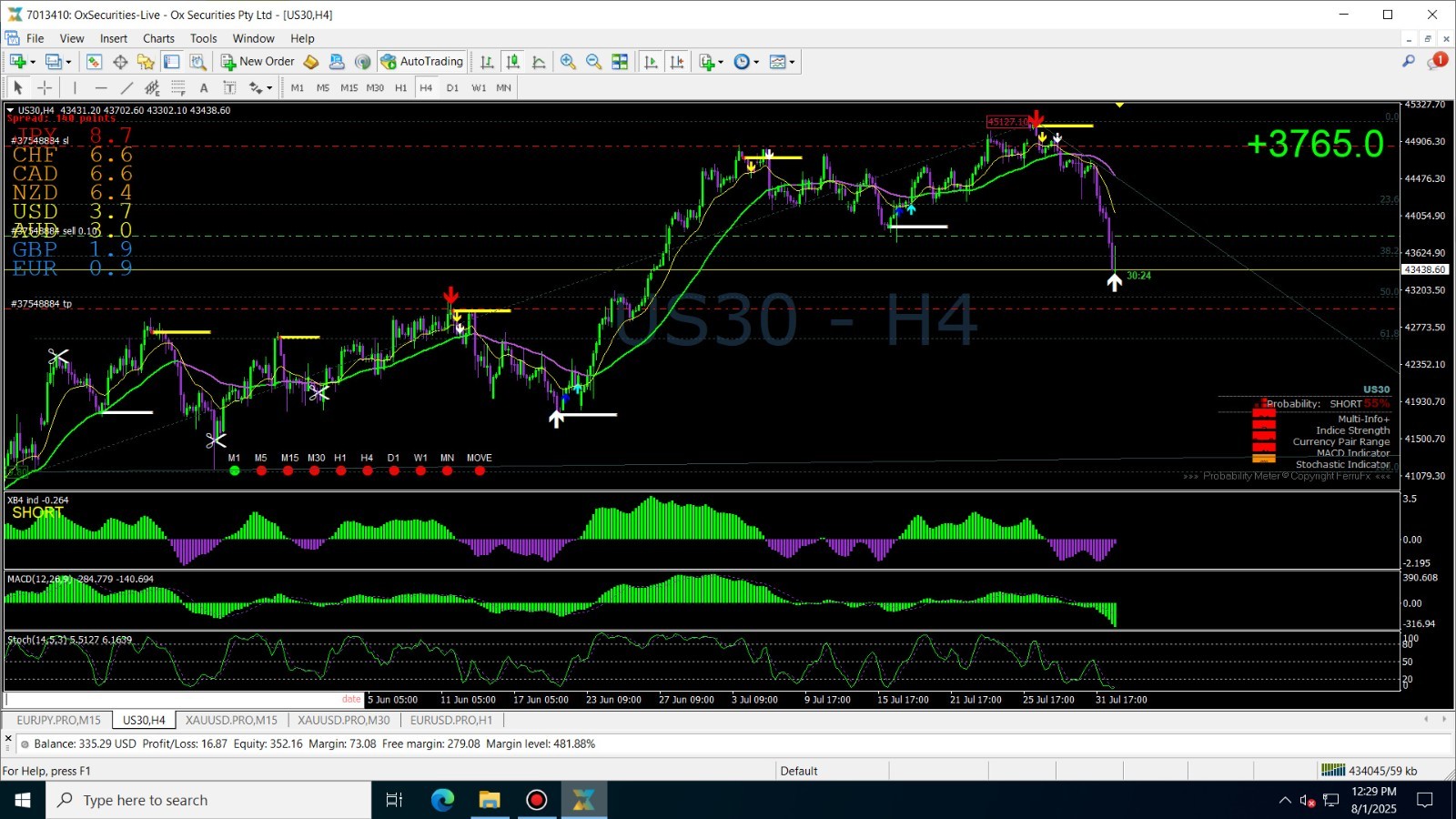
Task: Select the Trendline tool
Action: 126,87
